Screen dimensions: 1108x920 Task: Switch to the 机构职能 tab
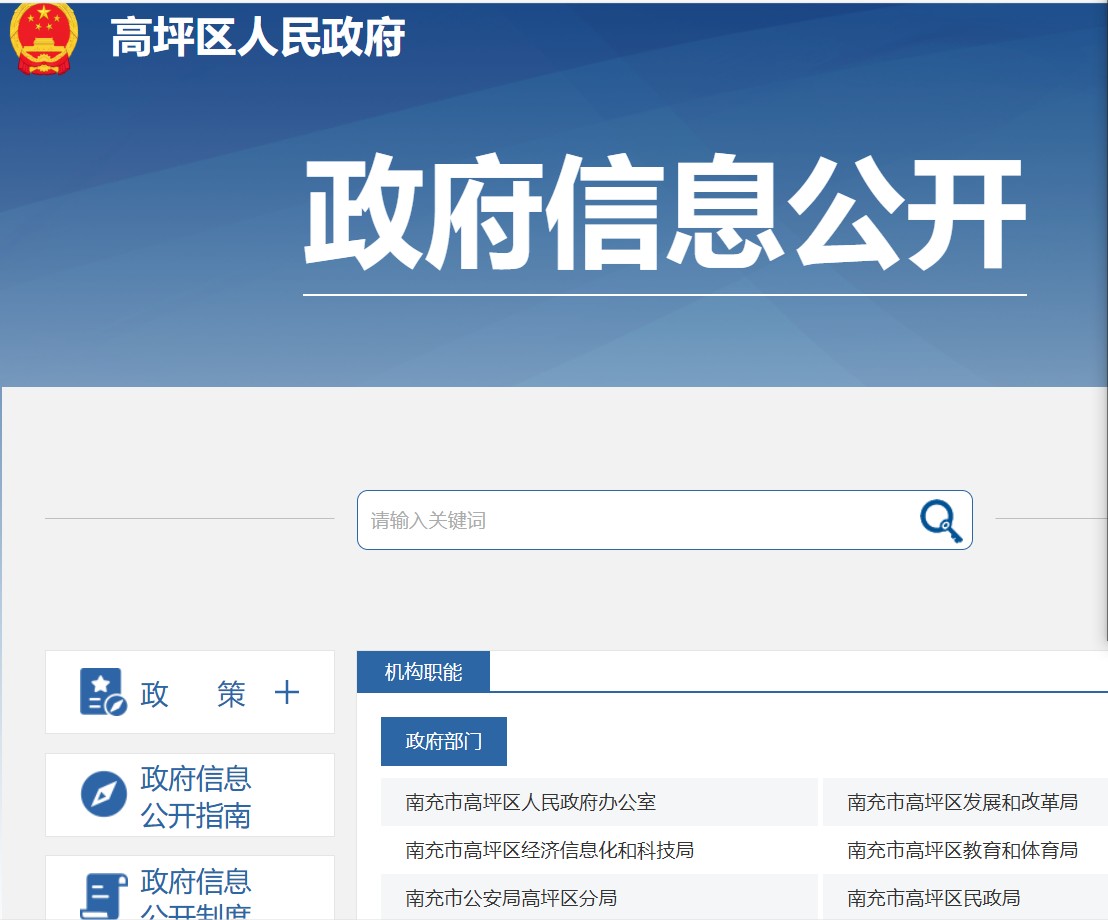[x=424, y=671]
